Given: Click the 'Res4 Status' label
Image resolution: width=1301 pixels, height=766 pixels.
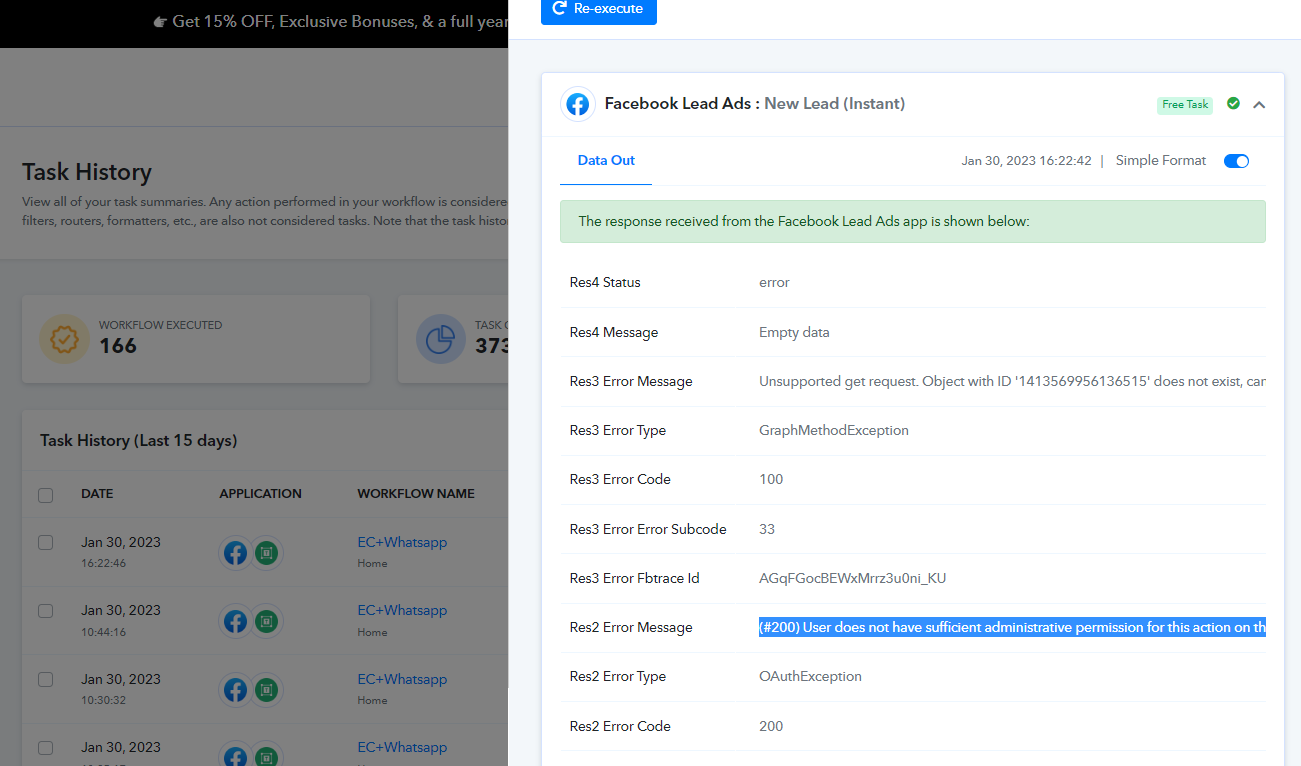Looking at the screenshot, I should [605, 282].
